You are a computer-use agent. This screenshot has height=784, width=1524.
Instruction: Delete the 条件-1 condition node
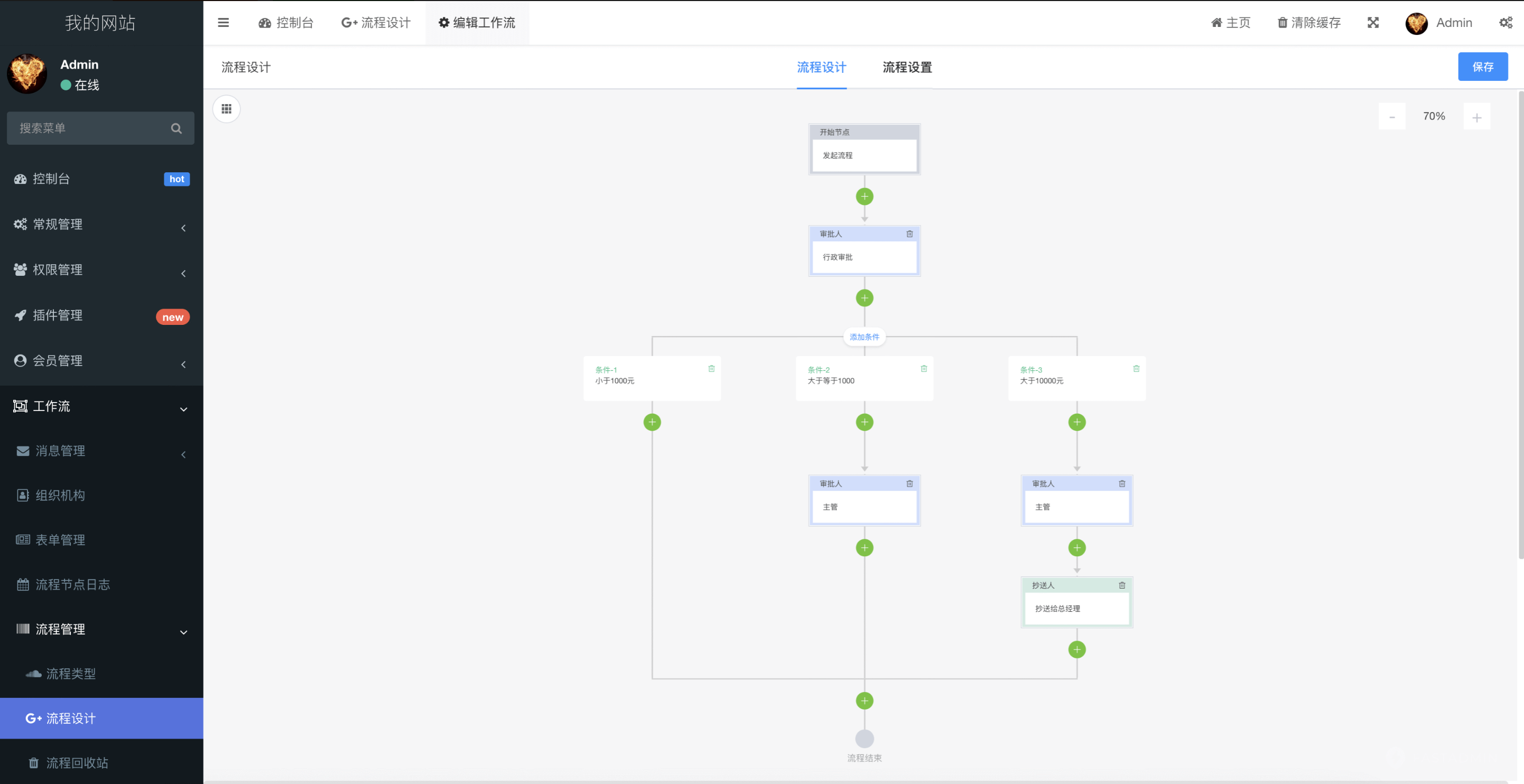pos(711,368)
